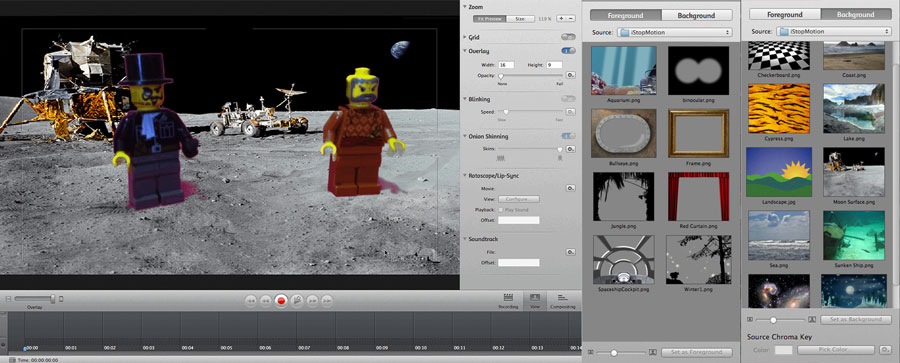Viewport: 900px width, 363px height.
Task: Click the Onion Skinning gear button
Action: click(x=571, y=149)
